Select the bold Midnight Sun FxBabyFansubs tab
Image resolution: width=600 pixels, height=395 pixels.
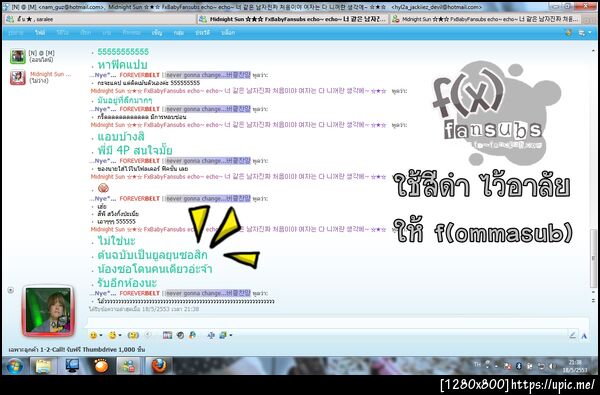click(x=293, y=19)
